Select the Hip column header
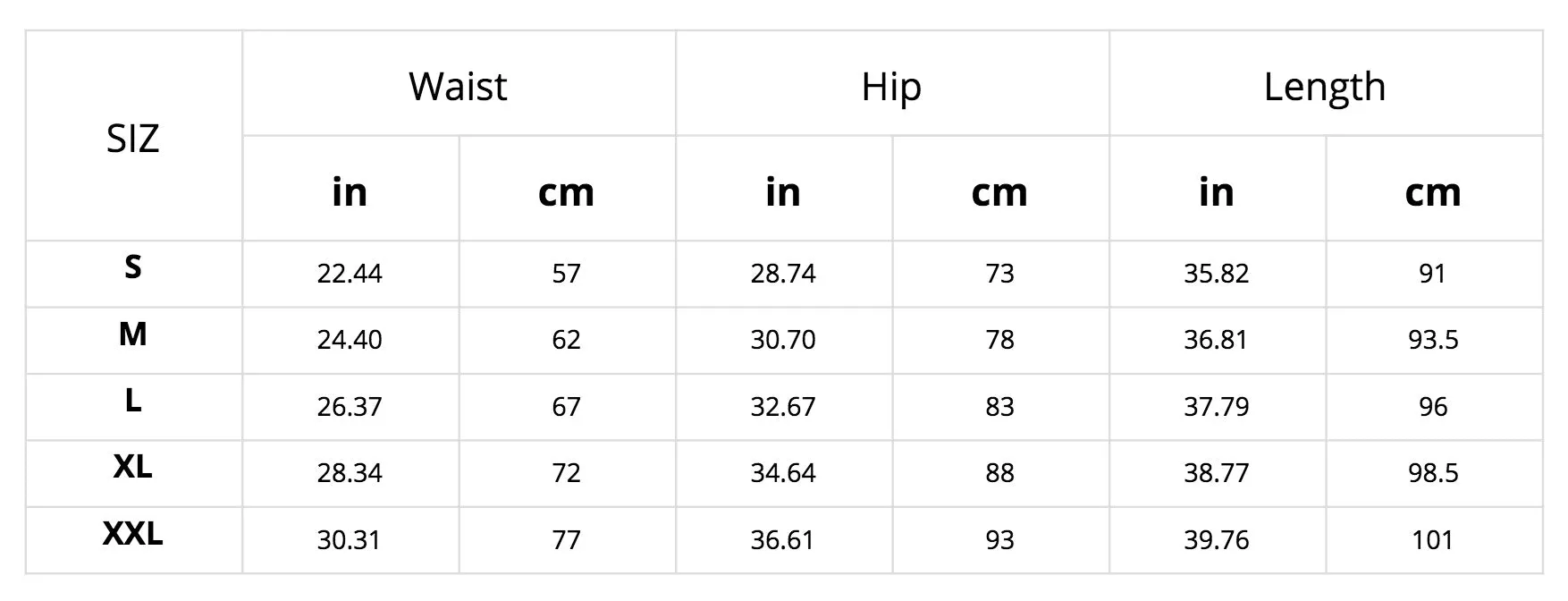Viewport: 1568px width, 601px height. pyautogui.click(x=892, y=84)
